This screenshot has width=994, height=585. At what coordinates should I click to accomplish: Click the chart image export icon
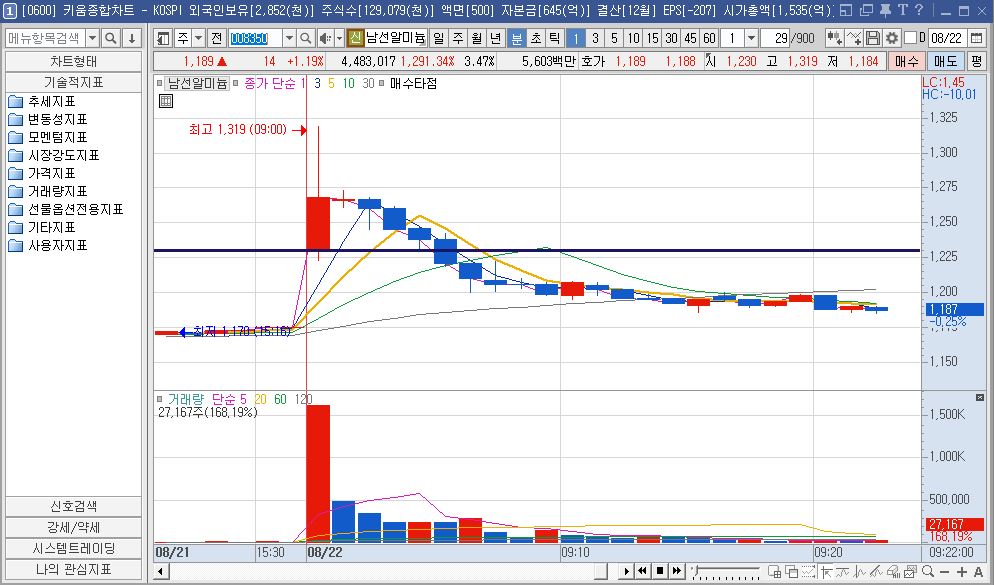coord(911,572)
